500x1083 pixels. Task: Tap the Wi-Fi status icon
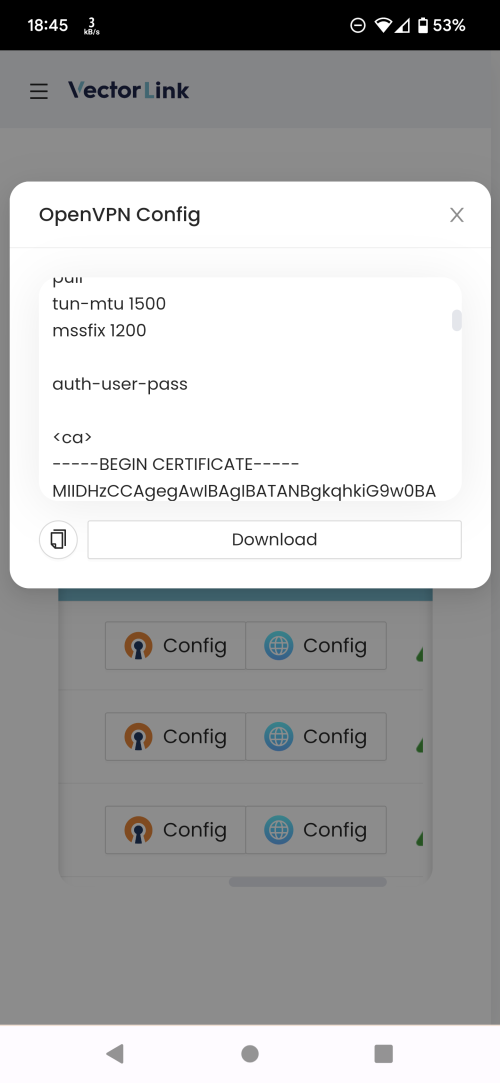coord(383,26)
